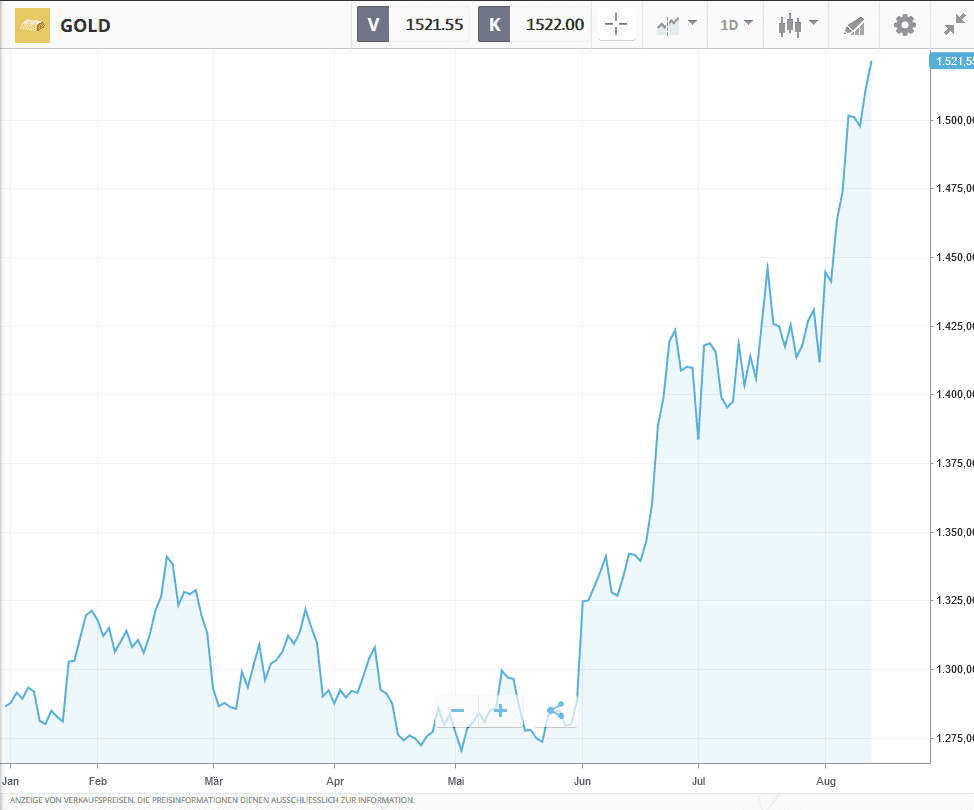Screen dimensions: 974x810
Task: Click the 1.400,00 price axis label
Action: pos(953,394)
